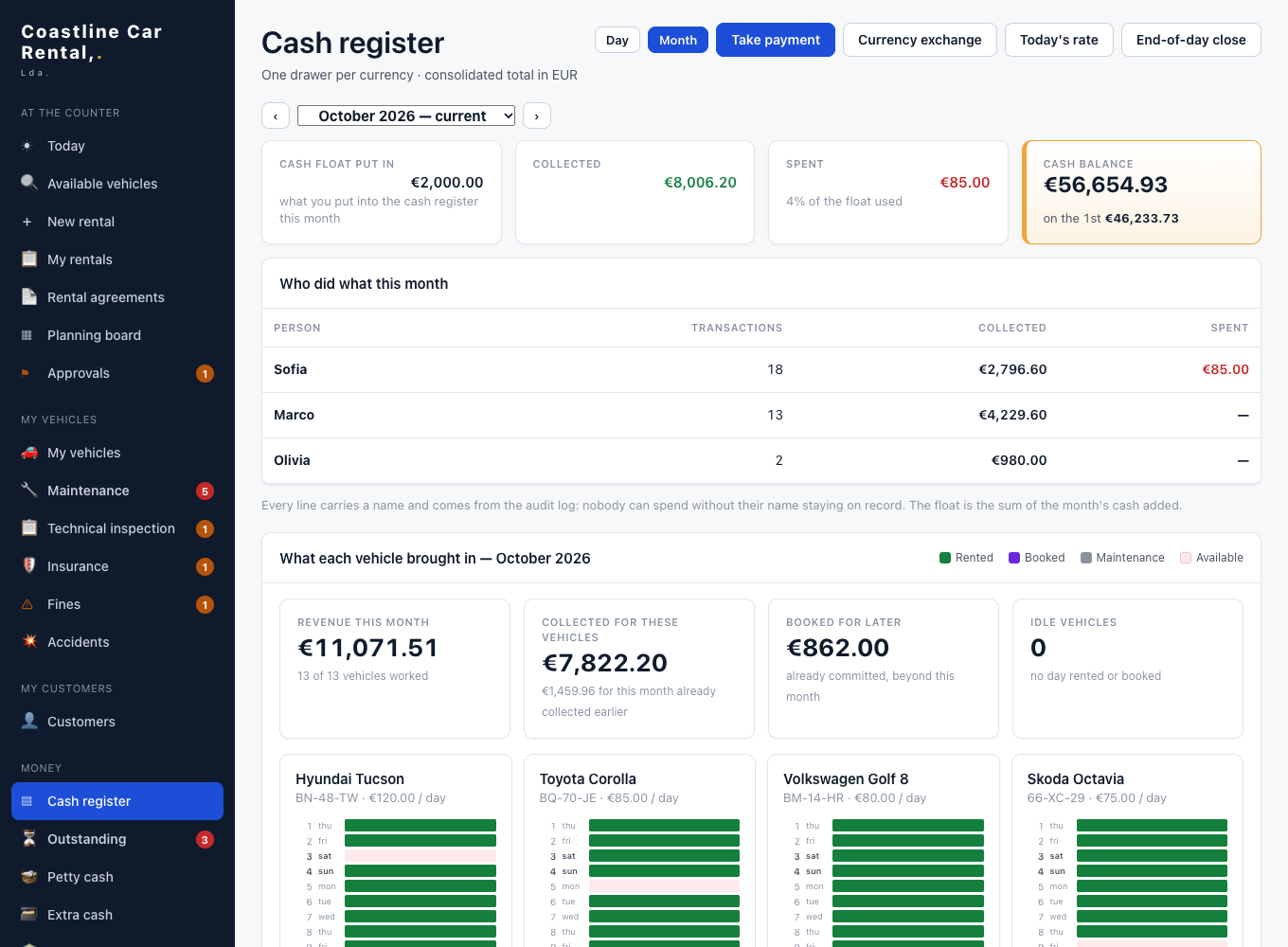This screenshot has width=1288, height=947.
Task: Click the car icon for My vehicles
Action: [x=28, y=453]
